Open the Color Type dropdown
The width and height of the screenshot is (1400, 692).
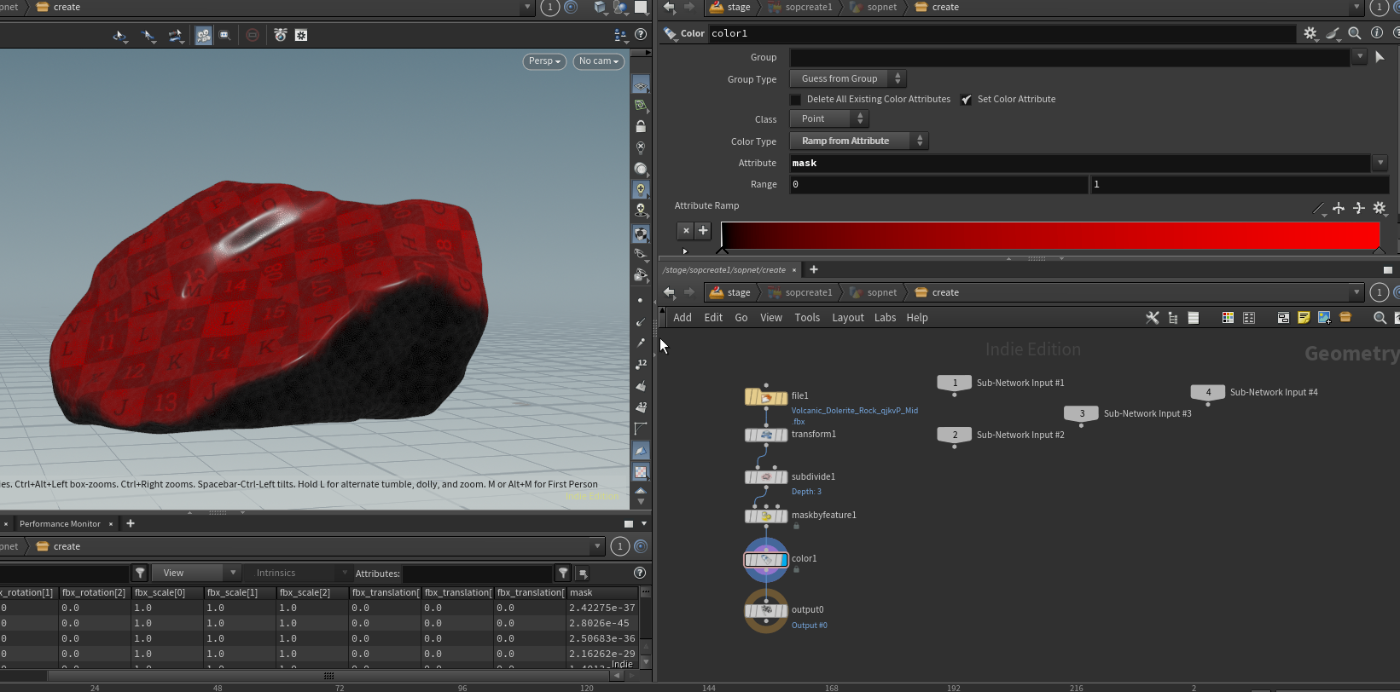859,141
